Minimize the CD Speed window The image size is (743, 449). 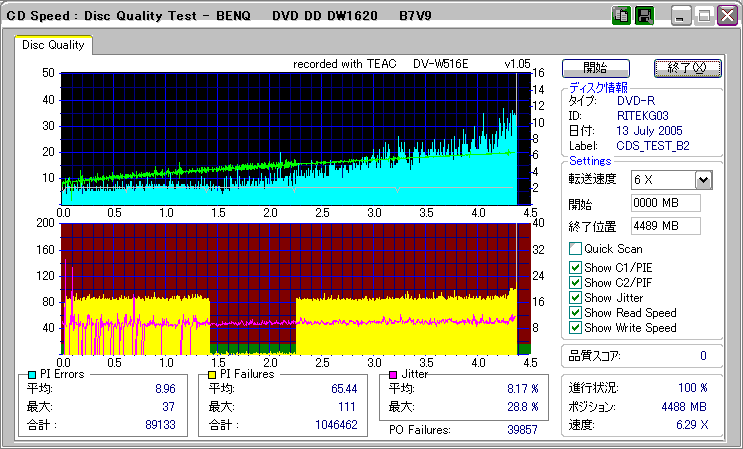681,16
